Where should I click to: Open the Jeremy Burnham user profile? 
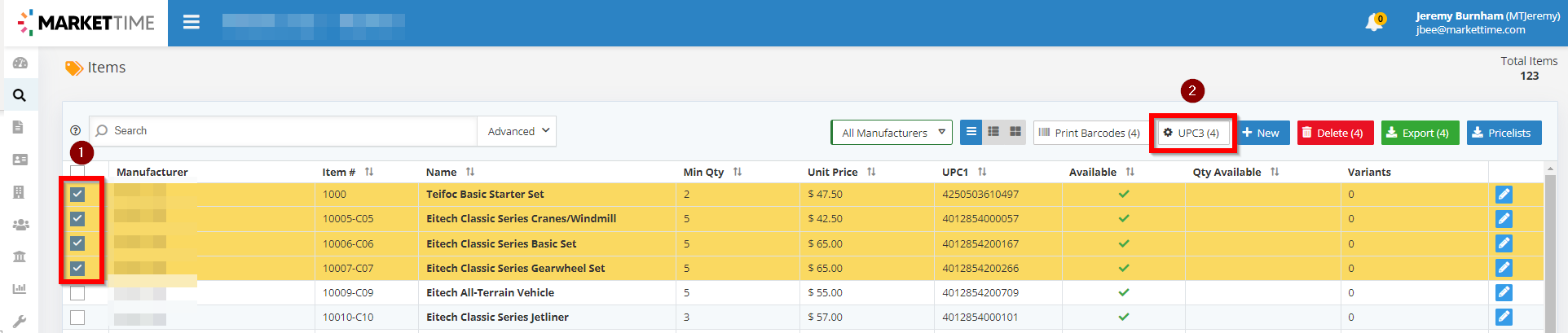[x=1488, y=23]
